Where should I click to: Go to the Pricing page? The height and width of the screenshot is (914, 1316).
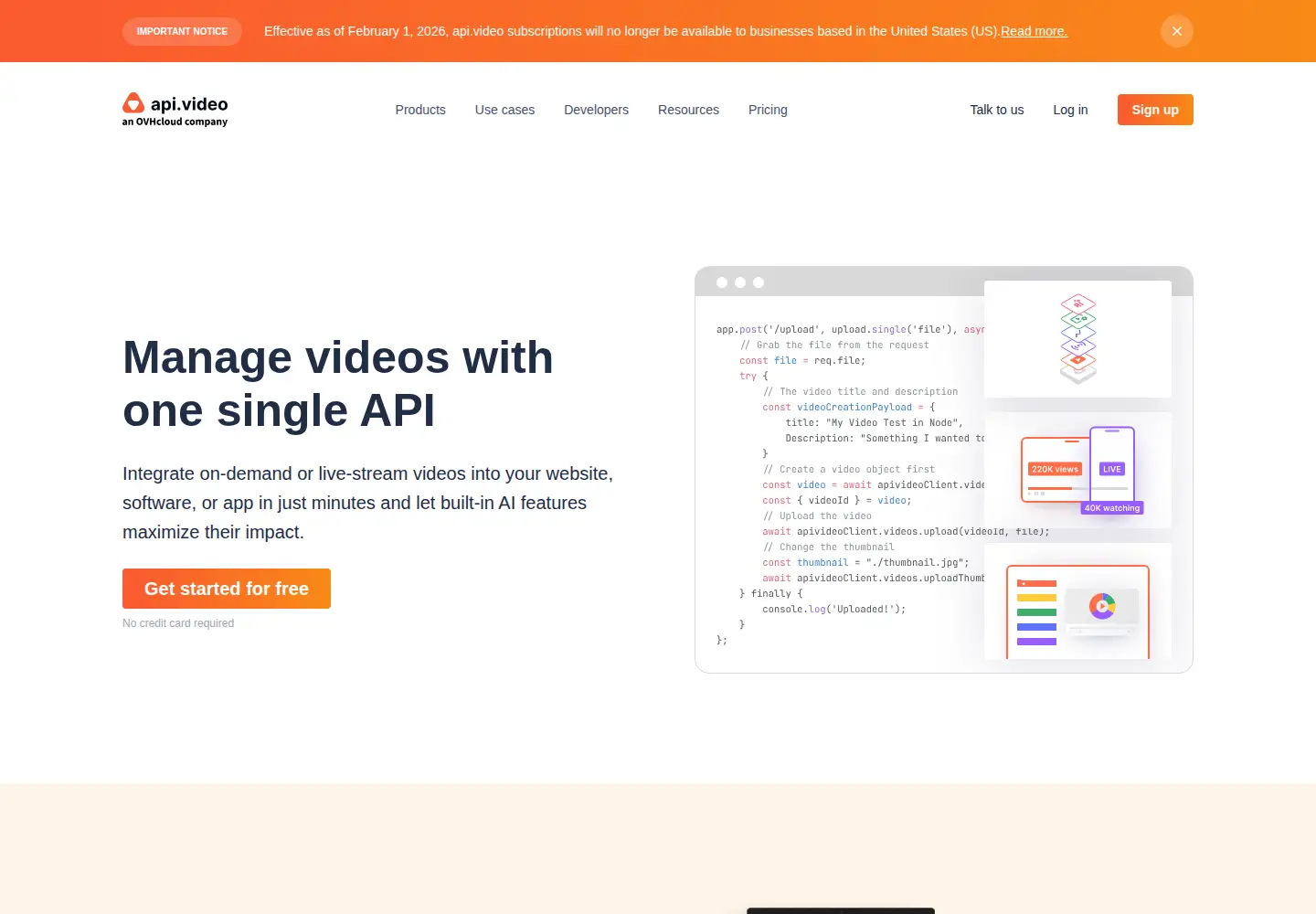[768, 110]
